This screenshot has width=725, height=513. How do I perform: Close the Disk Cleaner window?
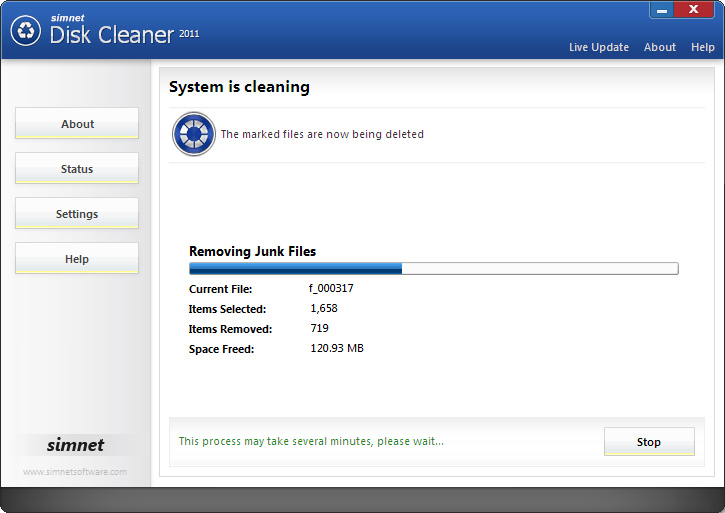[701, 10]
